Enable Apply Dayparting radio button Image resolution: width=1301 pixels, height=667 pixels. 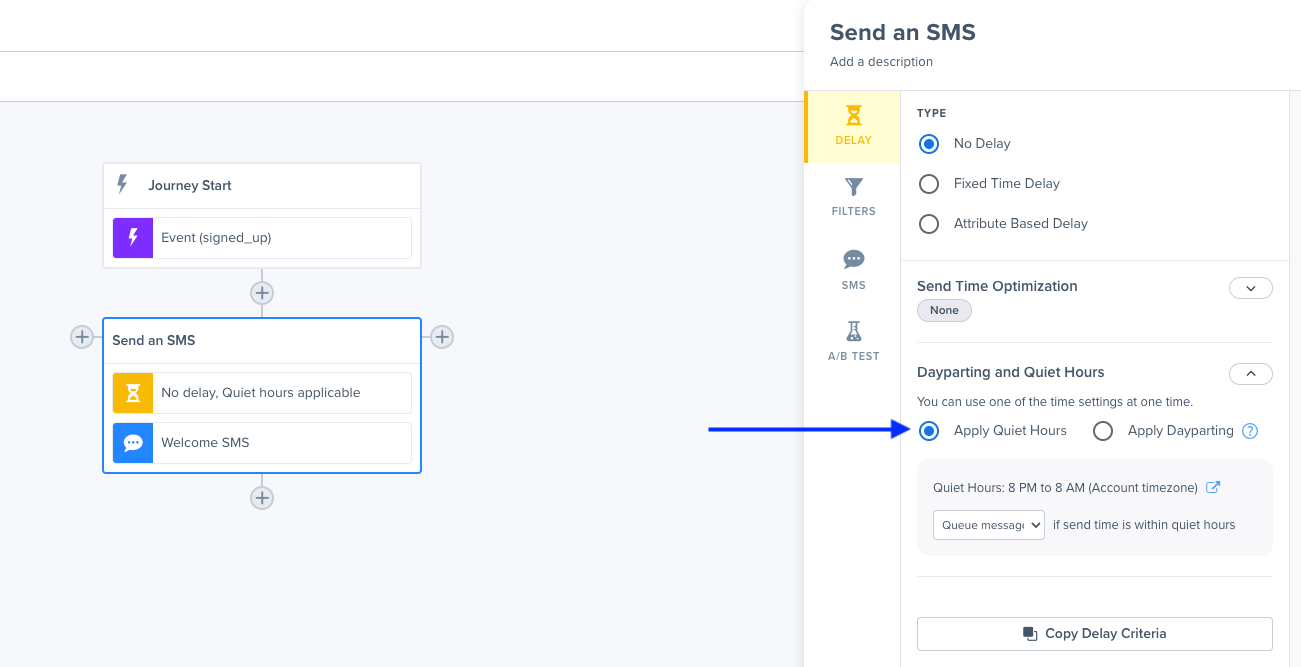click(x=1103, y=431)
